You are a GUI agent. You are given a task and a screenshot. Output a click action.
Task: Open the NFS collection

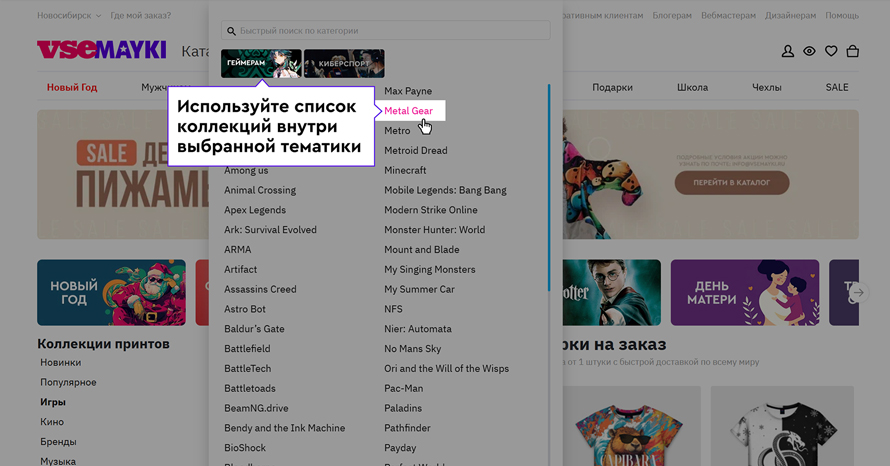pyautogui.click(x=393, y=309)
